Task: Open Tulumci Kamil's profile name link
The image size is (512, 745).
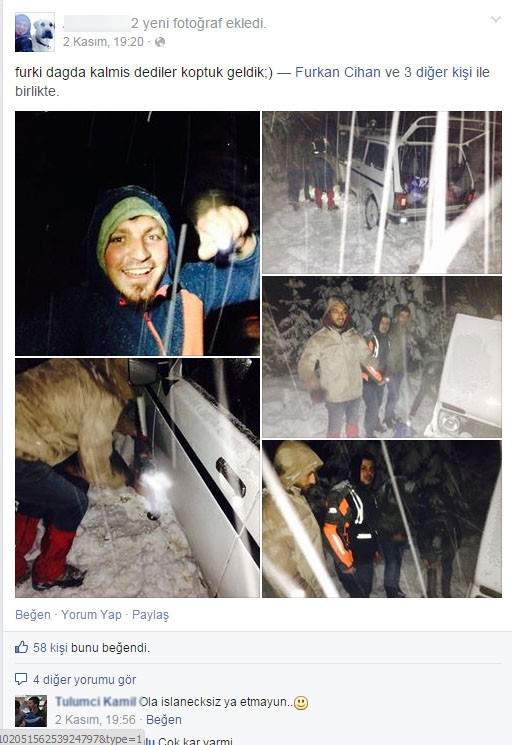Action: click(95, 701)
